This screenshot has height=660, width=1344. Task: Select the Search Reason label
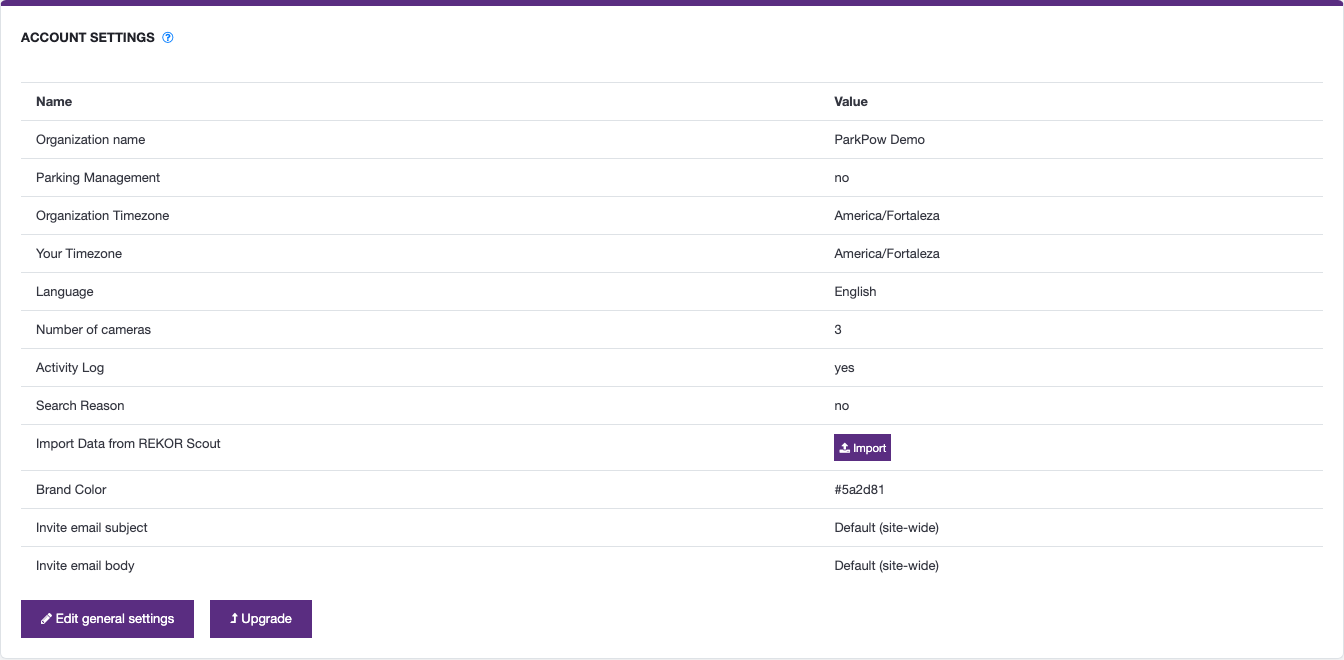pyautogui.click(x=80, y=406)
